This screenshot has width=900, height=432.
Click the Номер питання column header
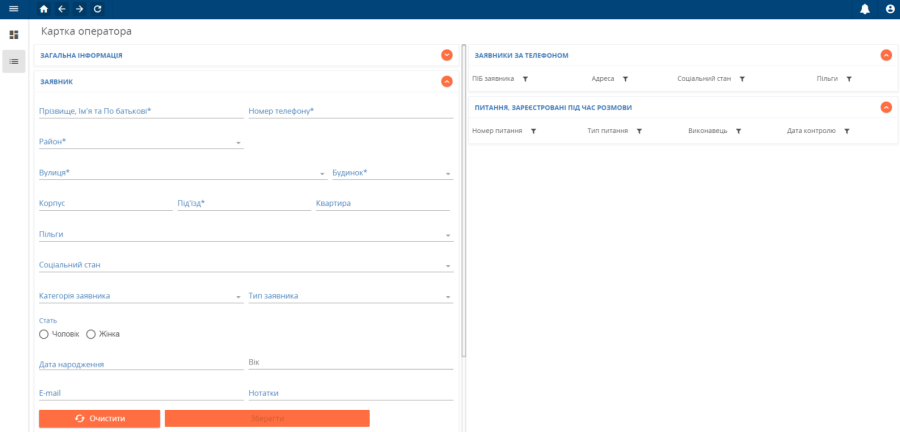pyautogui.click(x=497, y=131)
